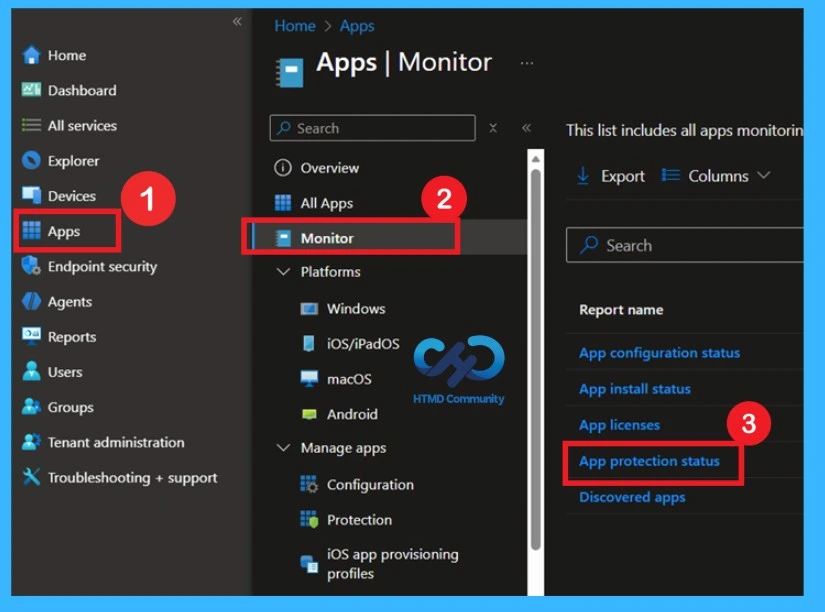Viewport: 825px width, 612px height.
Task: Open Reports from the left navigation
Action: tap(70, 337)
